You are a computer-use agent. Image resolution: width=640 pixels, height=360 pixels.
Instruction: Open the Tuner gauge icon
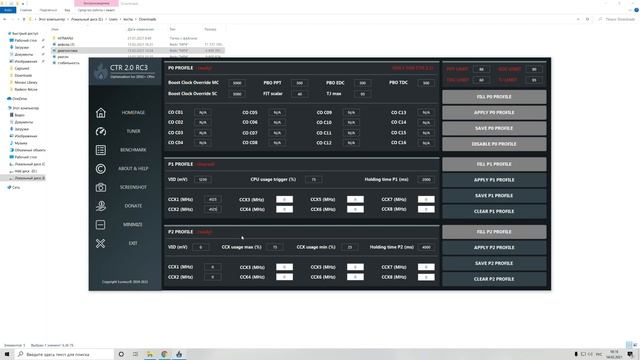[100, 131]
